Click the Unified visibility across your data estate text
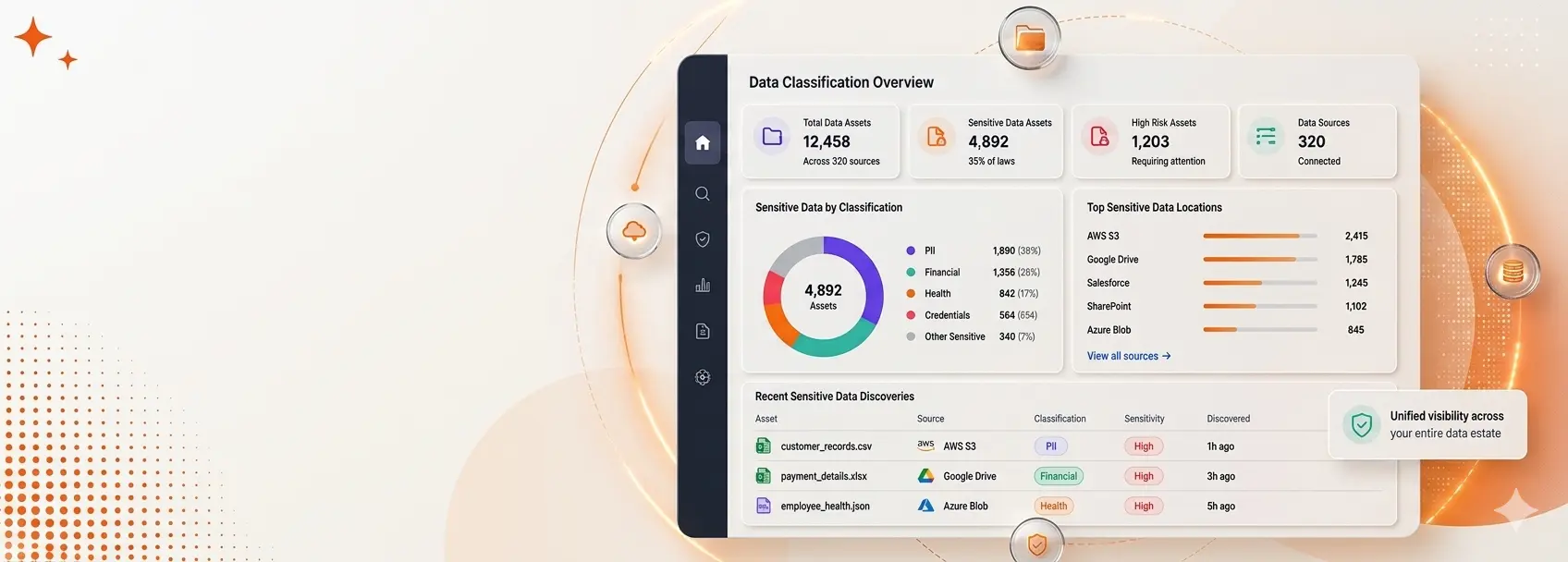The height and width of the screenshot is (562, 1568). coord(1446,424)
